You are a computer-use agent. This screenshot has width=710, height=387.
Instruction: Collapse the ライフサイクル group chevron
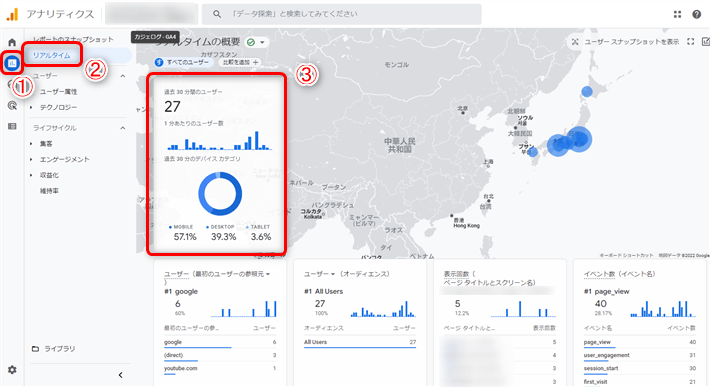[123, 128]
